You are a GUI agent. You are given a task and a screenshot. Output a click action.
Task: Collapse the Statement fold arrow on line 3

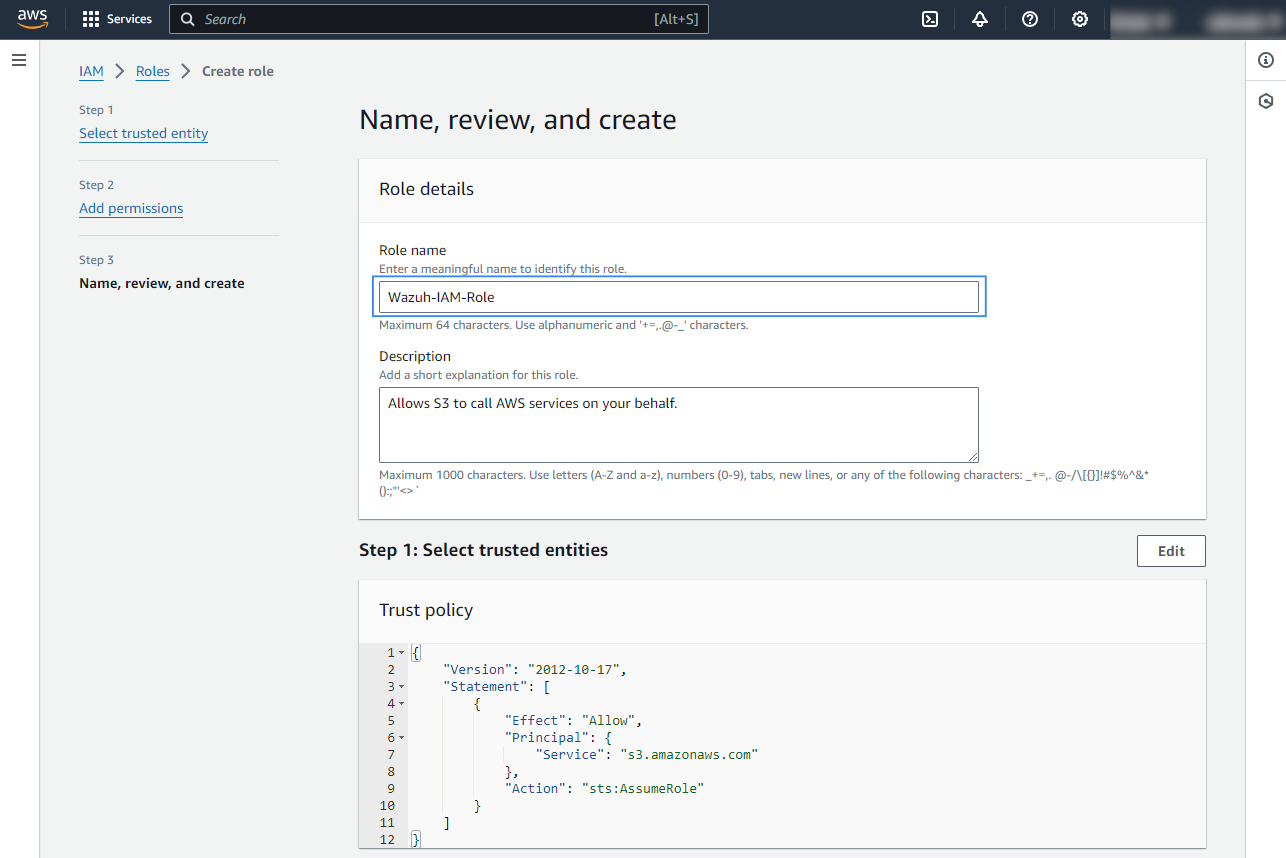[x=402, y=687]
